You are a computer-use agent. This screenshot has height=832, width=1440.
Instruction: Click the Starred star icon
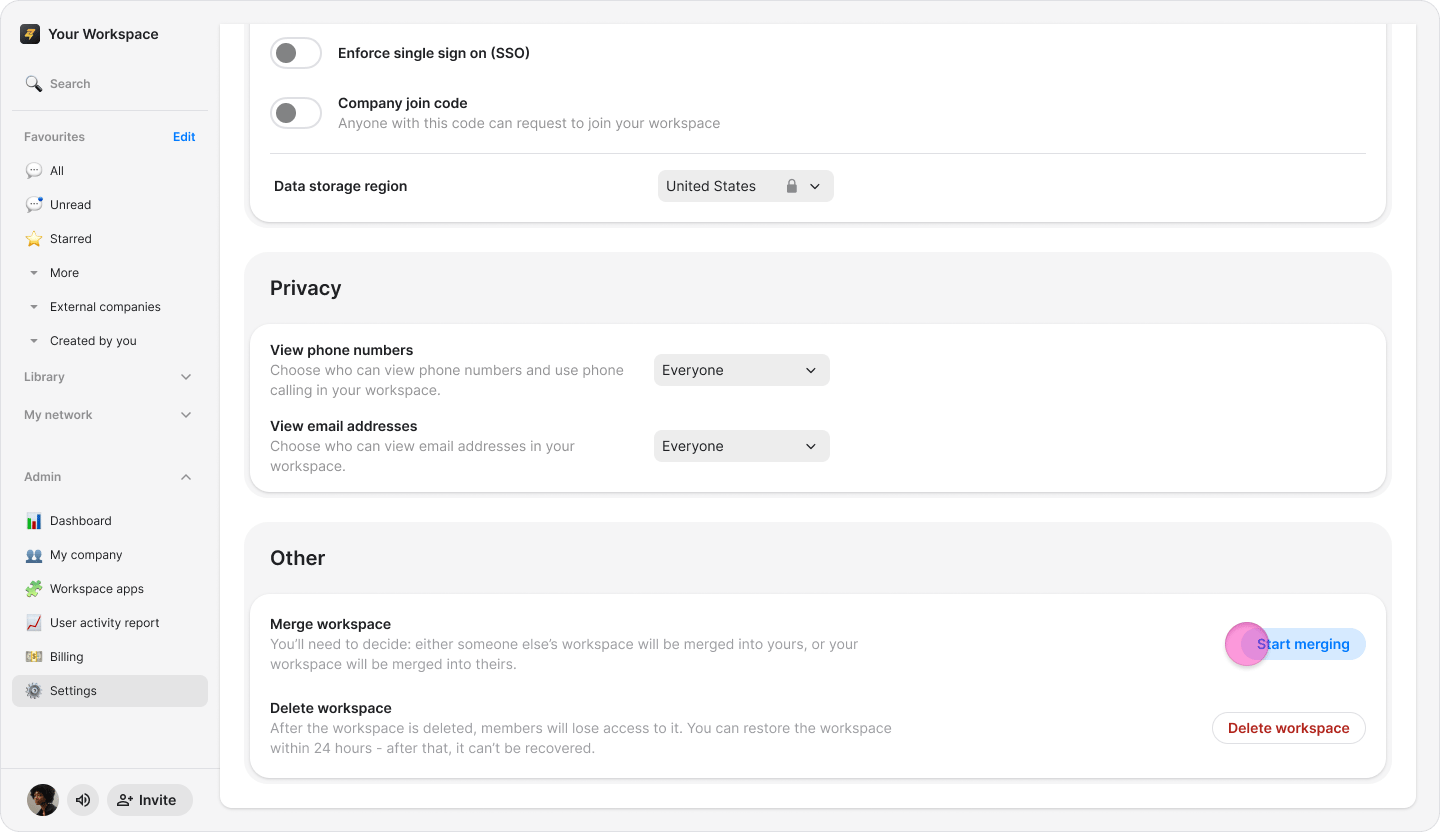[x=34, y=239]
